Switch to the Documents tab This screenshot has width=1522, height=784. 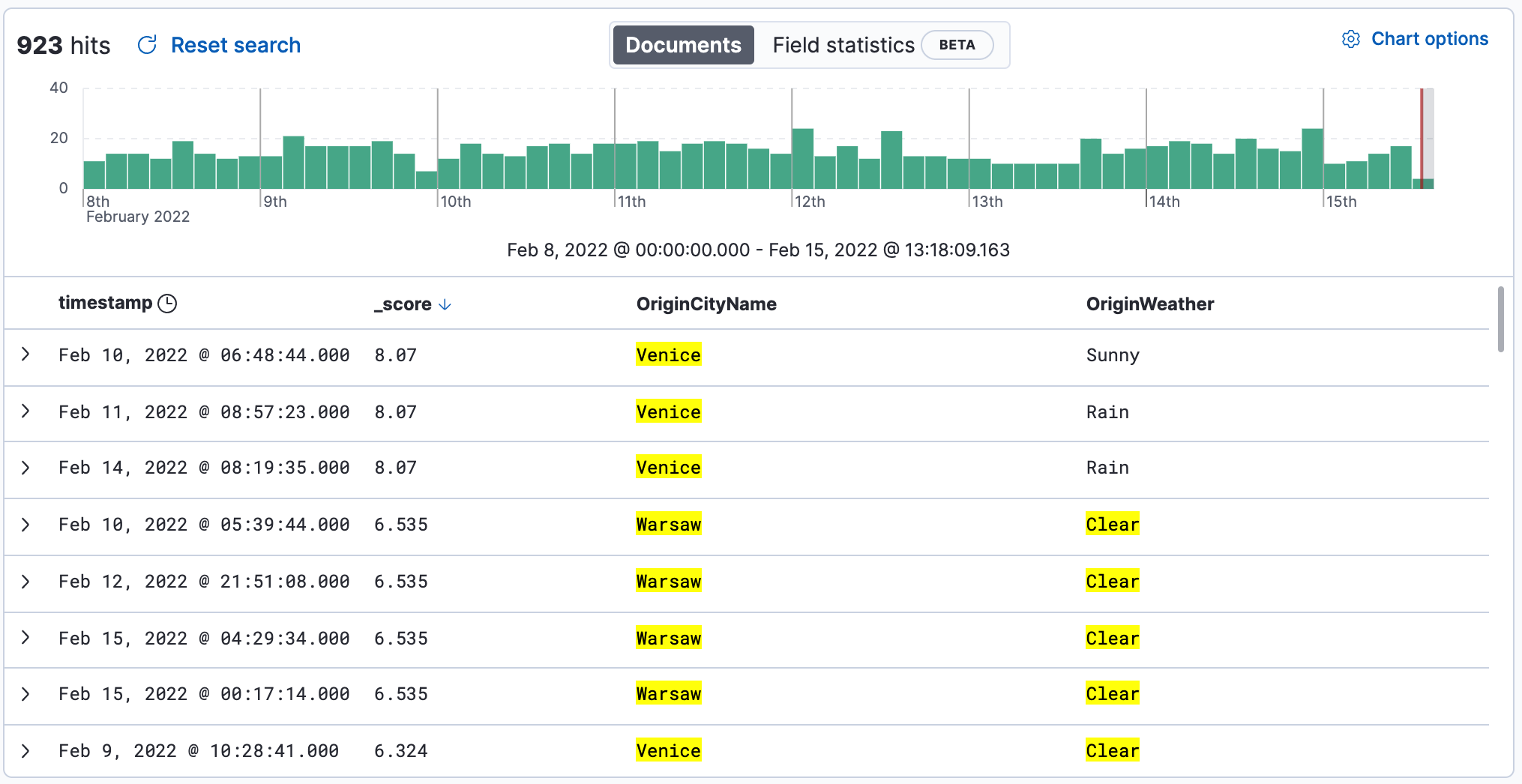683,45
